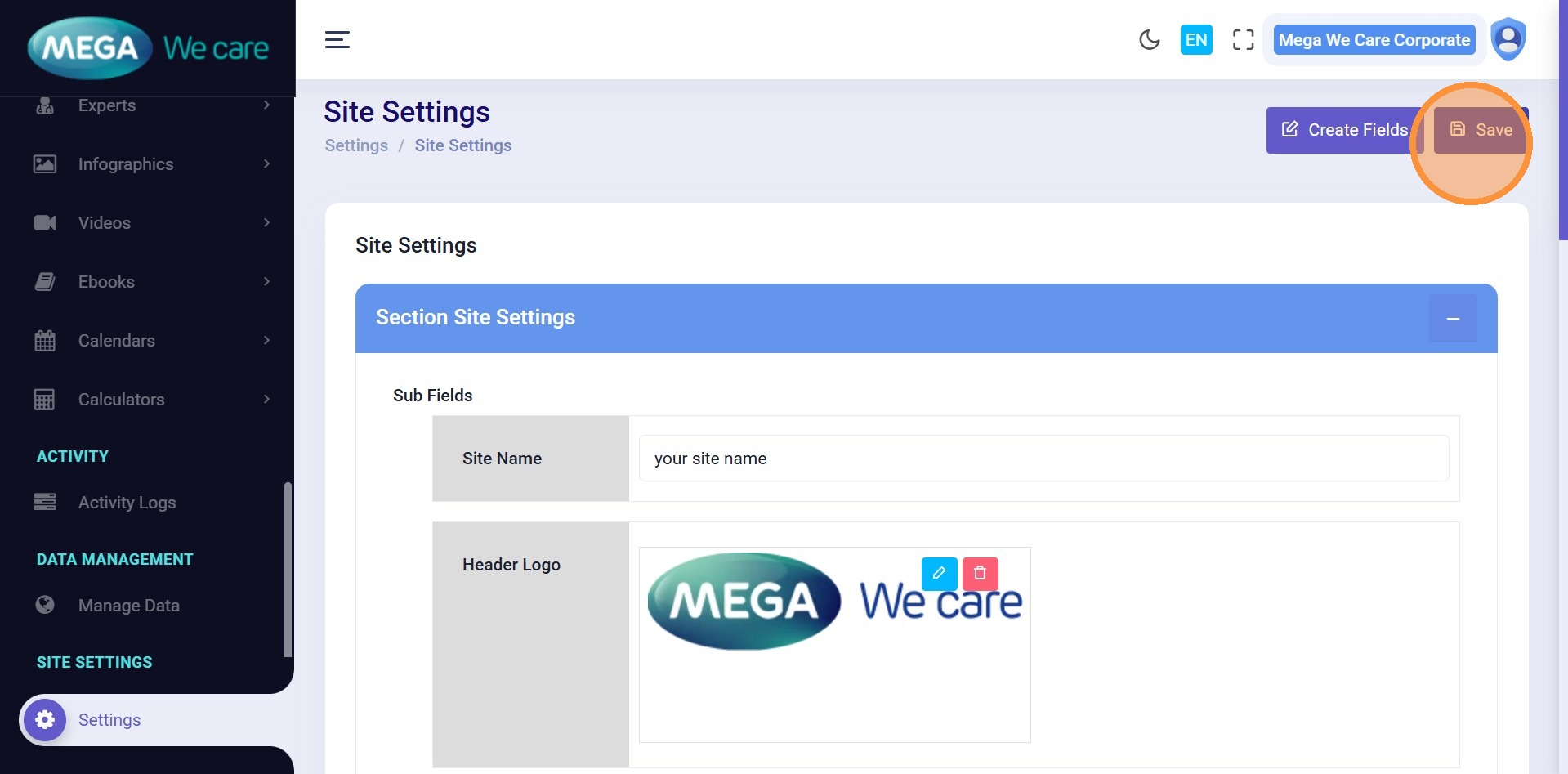Image resolution: width=1568 pixels, height=774 pixels.
Task: Click the Create Fields button
Action: click(x=1344, y=130)
